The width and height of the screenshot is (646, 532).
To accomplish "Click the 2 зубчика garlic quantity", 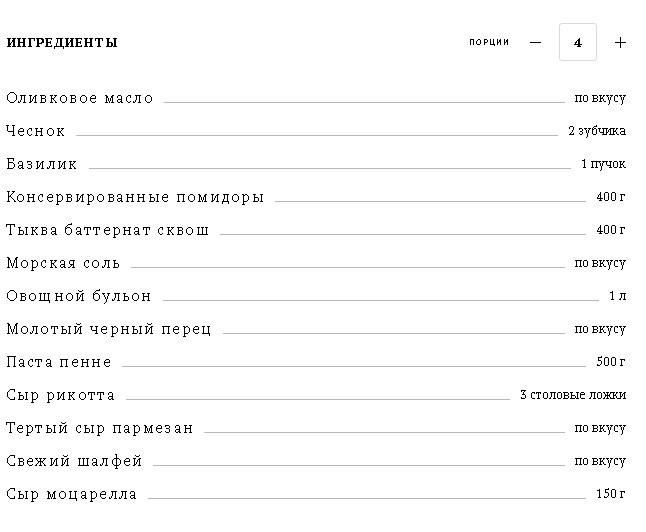I will pos(597,131).
